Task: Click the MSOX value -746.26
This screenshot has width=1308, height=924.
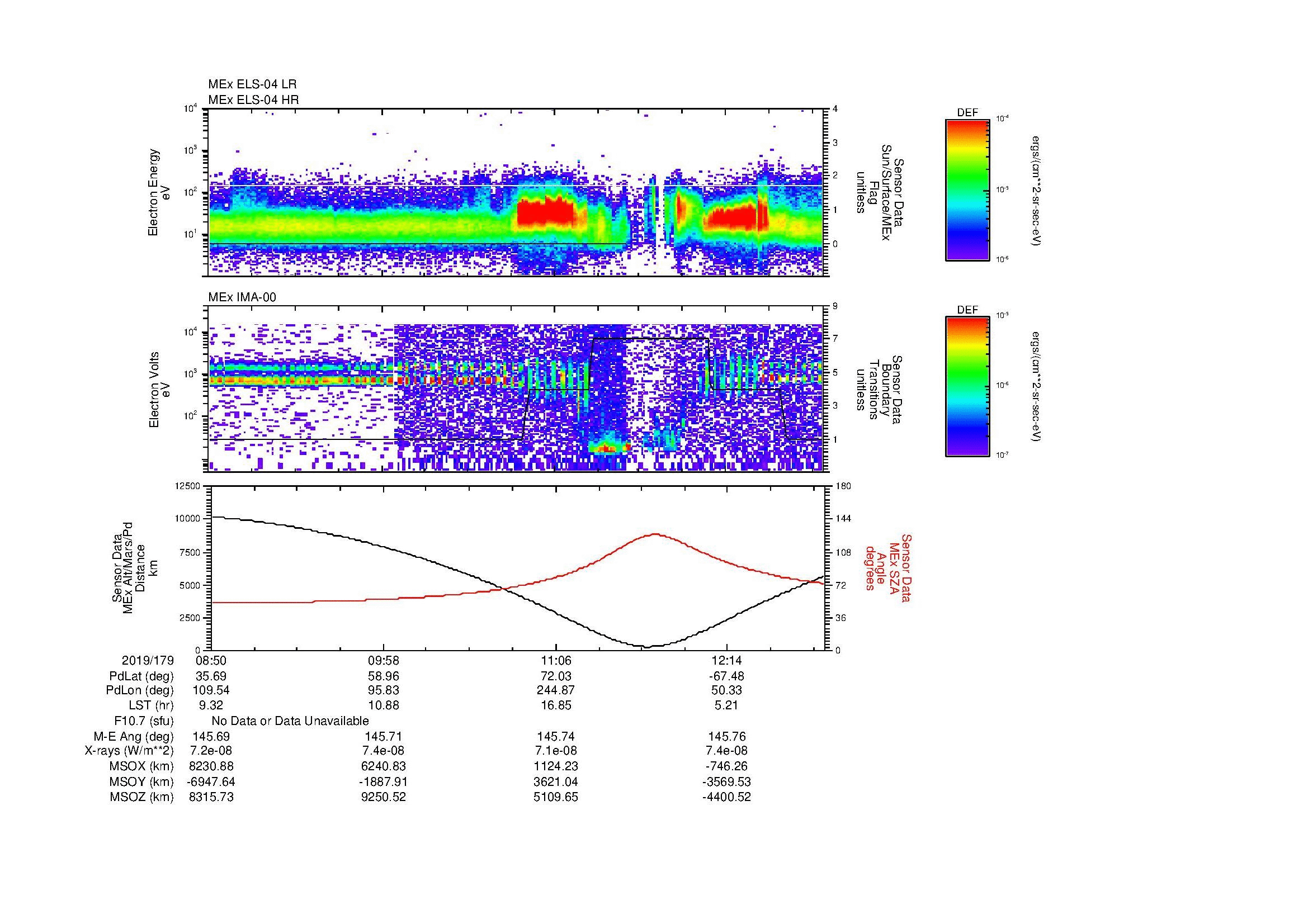Action: click(727, 767)
